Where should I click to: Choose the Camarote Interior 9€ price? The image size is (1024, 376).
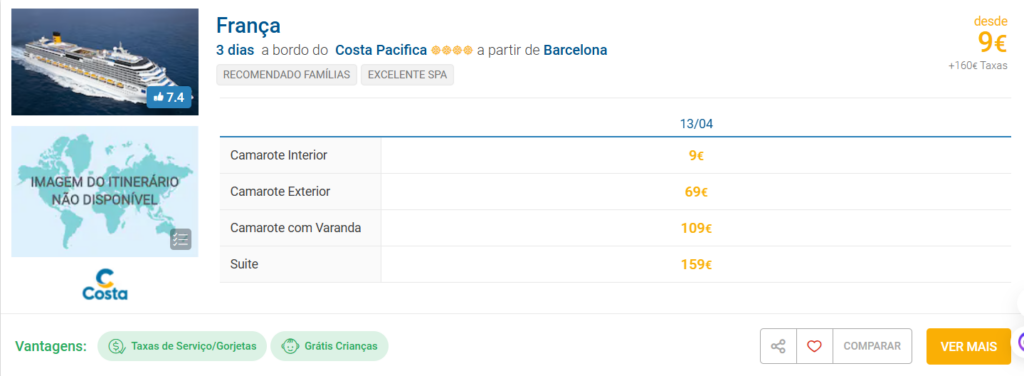point(696,155)
